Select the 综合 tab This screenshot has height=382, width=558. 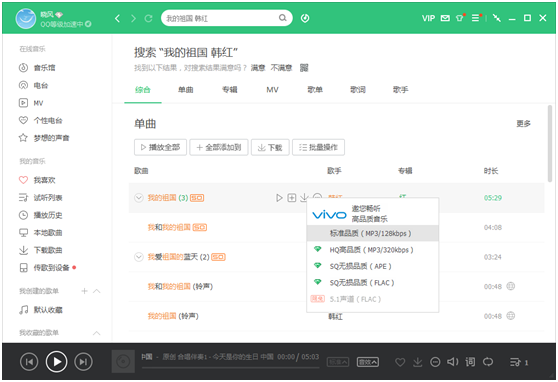coord(143,90)
